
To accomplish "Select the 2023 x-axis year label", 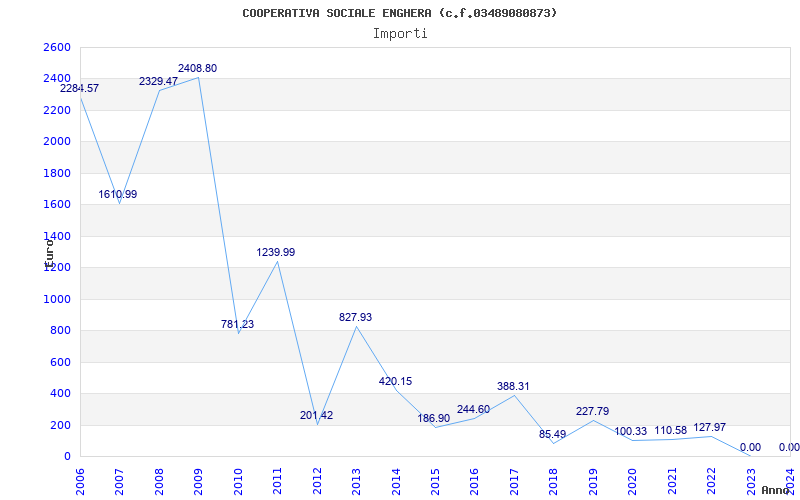I will tap(751, 482).
